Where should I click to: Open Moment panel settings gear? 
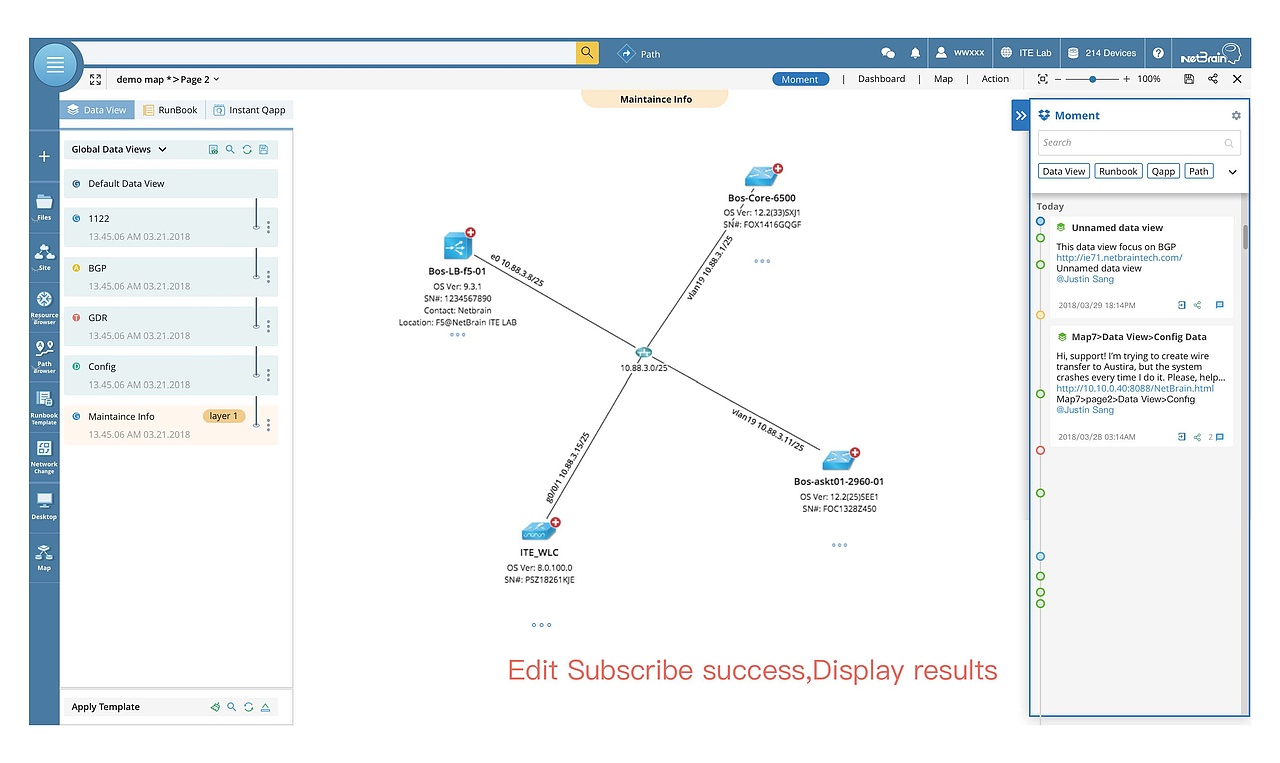pyautogui.click(x=1236, y=116)
